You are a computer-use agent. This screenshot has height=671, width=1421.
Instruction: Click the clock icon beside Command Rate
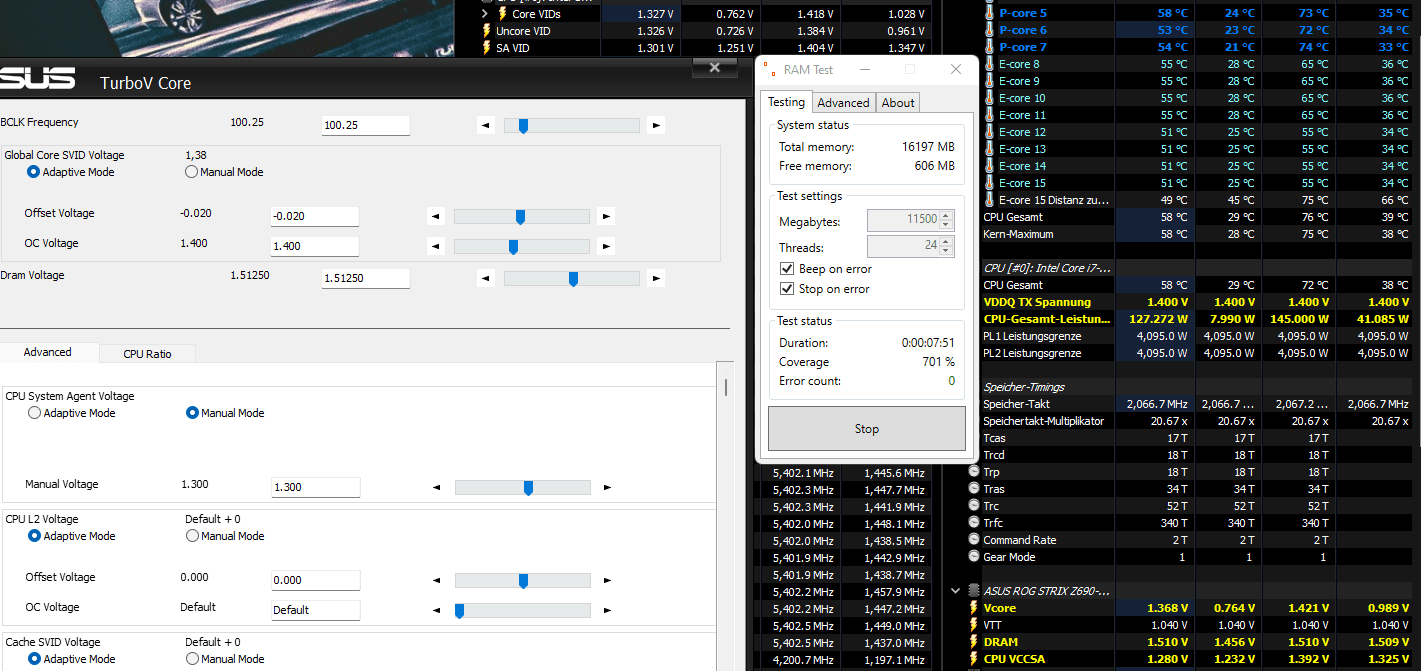point(974,540)
